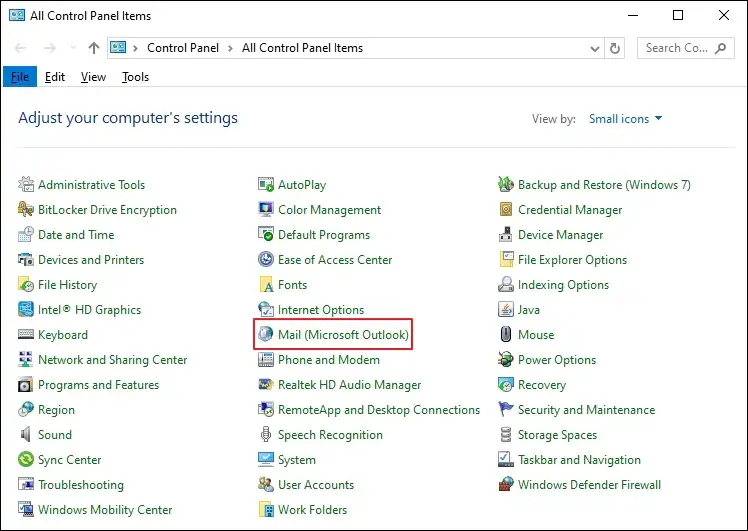The image size is (748, 531).
Task: Open the AutoPlay icon
Action: (266, 184)
